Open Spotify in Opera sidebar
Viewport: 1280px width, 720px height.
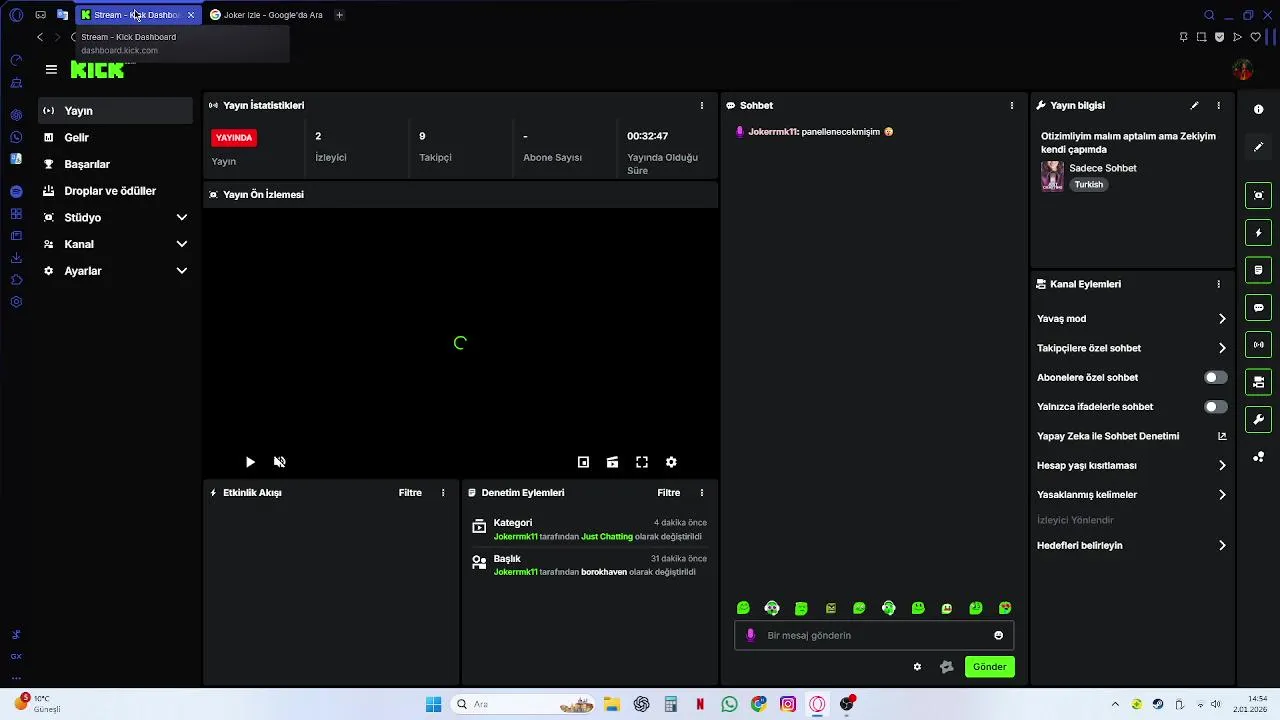pyautogui.click(x=16, y=191)
